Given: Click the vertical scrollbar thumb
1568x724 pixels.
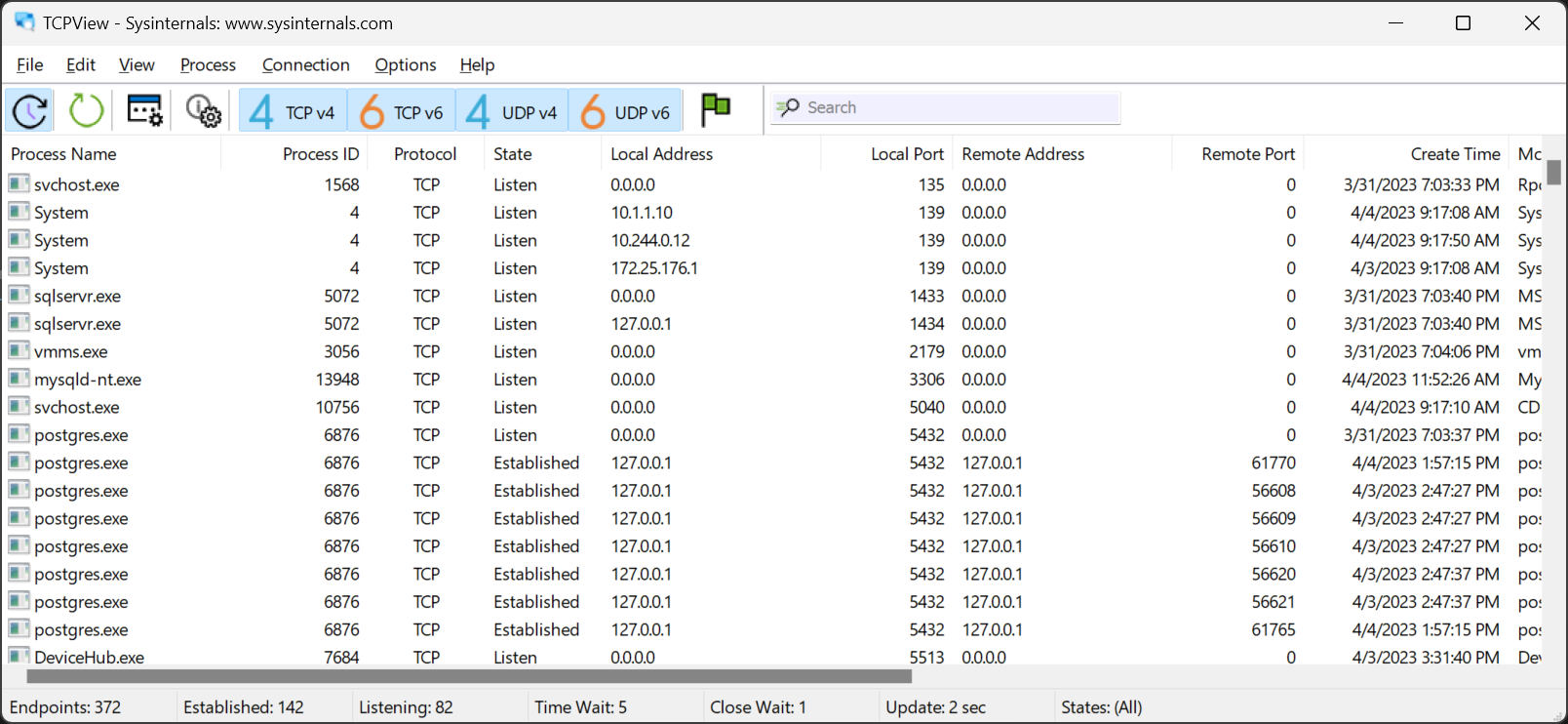Looking at the screenshot, I should click(x=1553, y=172).
